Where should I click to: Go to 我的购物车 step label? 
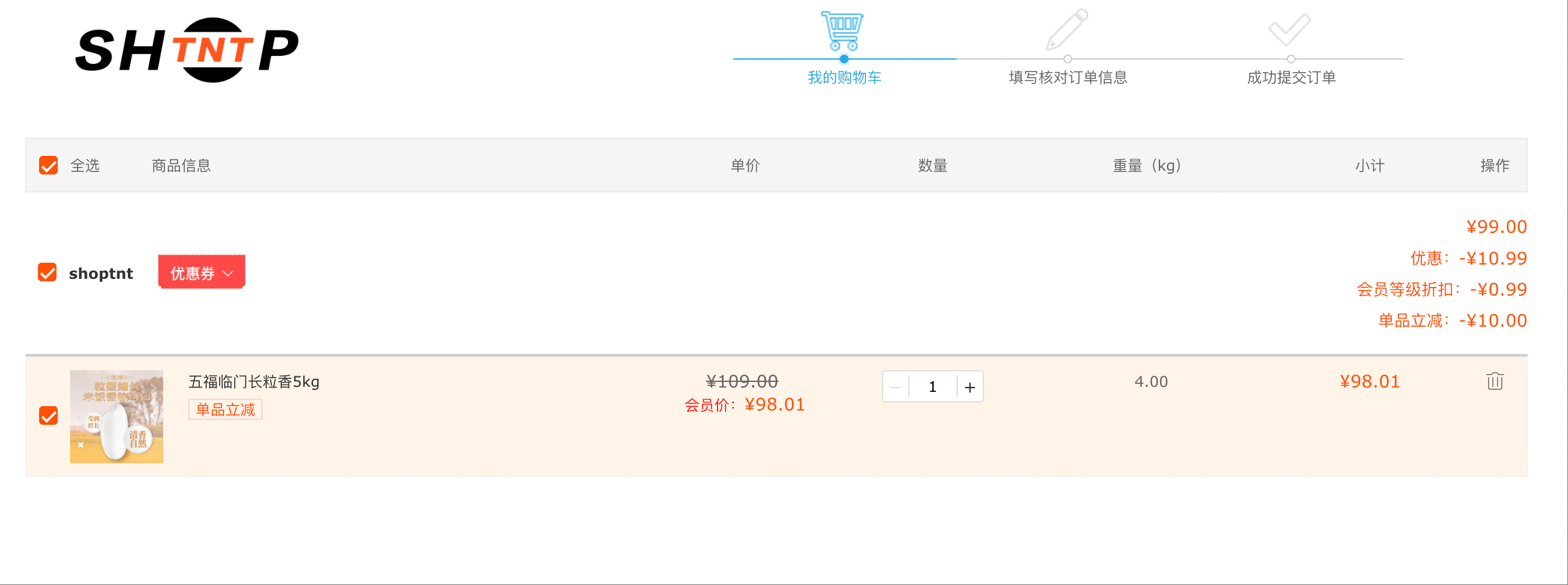coord(844,78)
